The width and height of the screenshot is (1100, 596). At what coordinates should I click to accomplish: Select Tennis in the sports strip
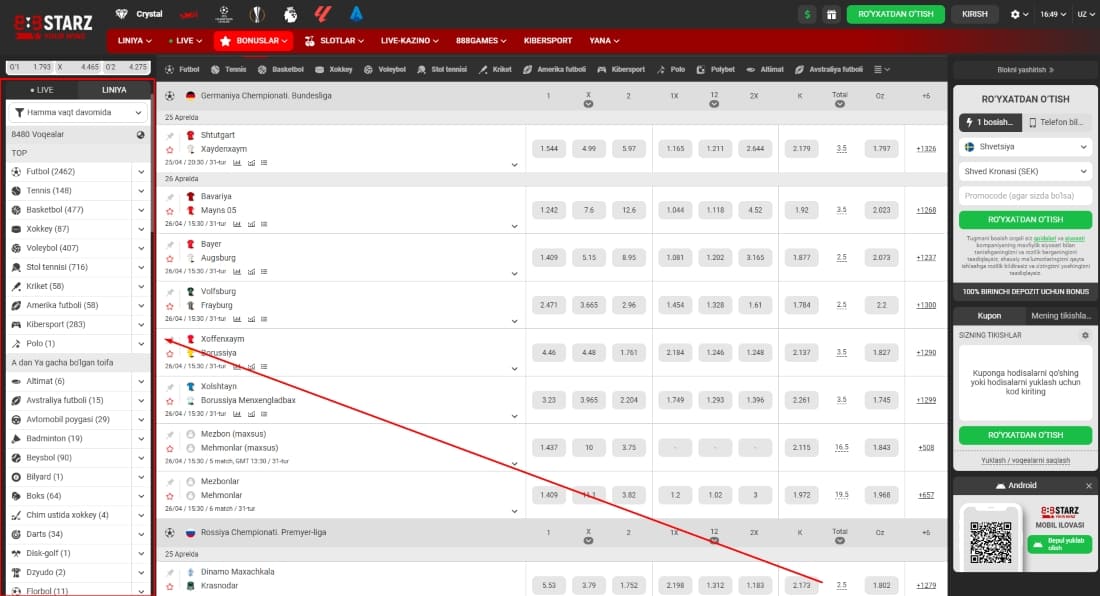pos(229,69)
